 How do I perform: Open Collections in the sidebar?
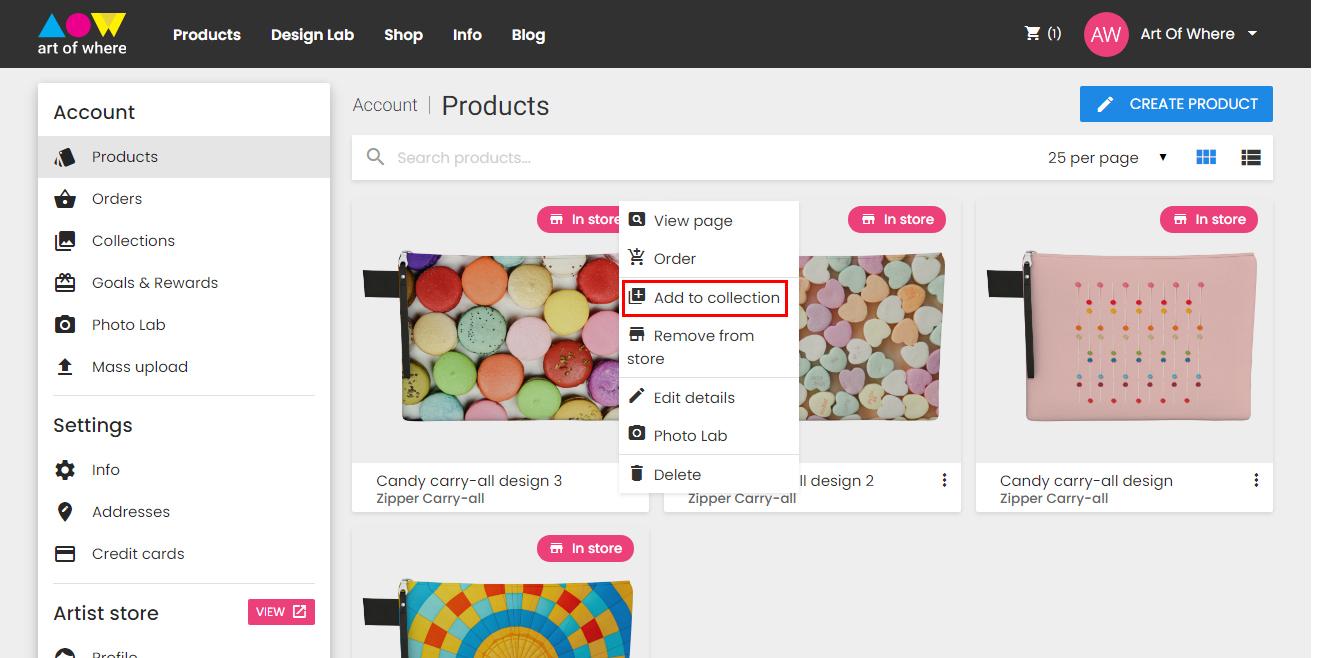click(x=184, y=241)
